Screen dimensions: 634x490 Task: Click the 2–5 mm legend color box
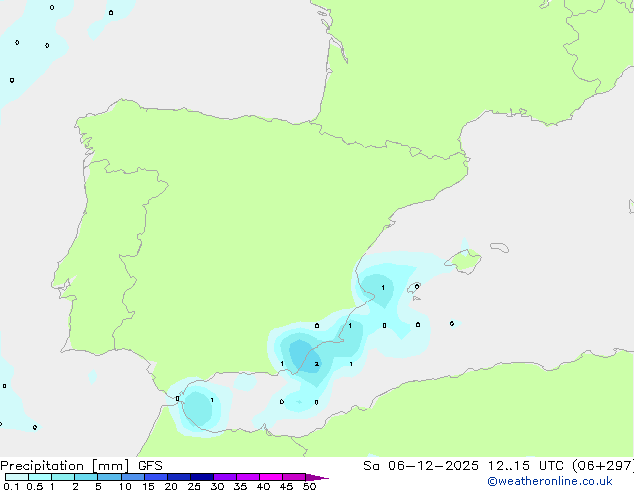tap(86, 477)
